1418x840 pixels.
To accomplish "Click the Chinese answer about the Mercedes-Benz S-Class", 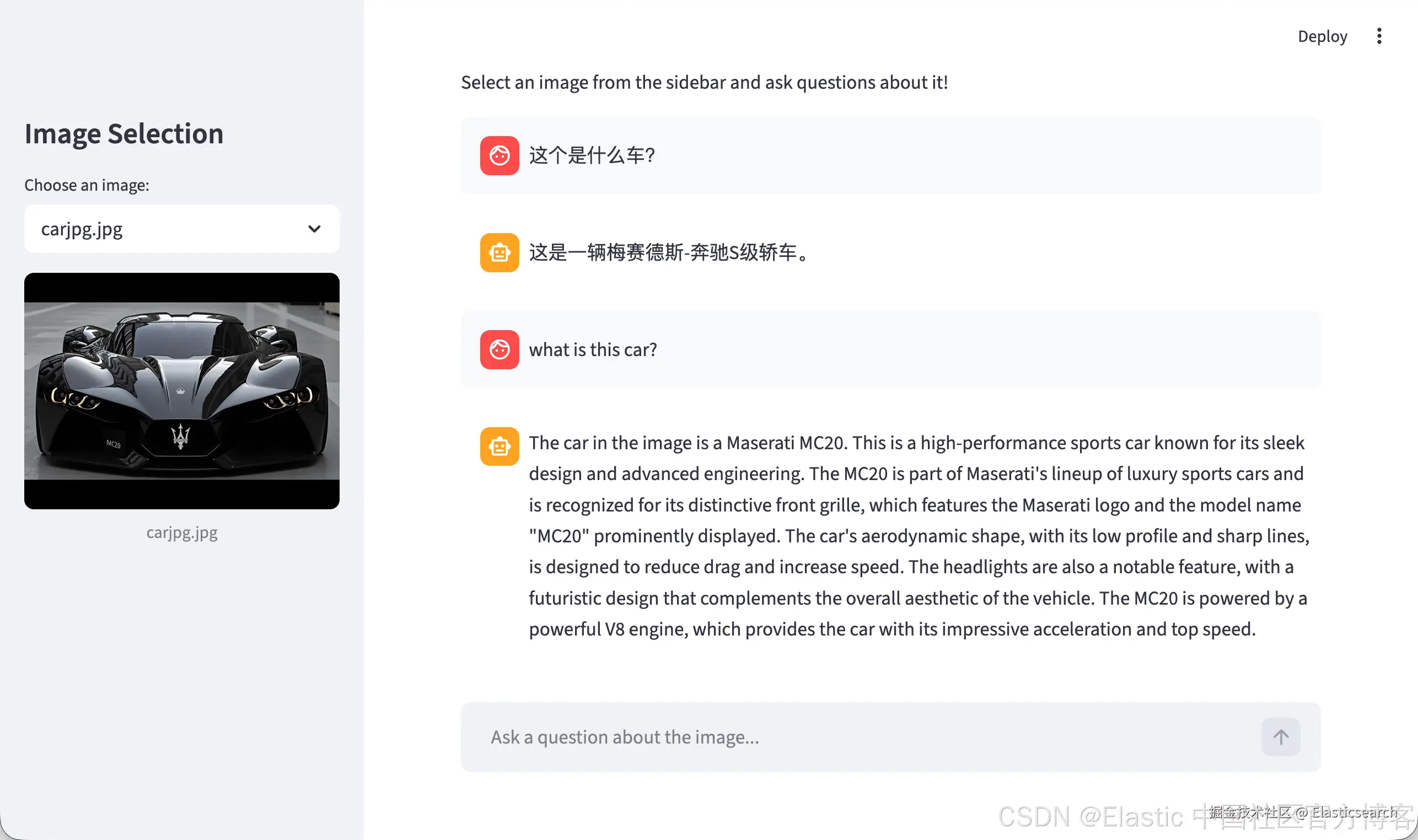I will (x=671, y=252).
